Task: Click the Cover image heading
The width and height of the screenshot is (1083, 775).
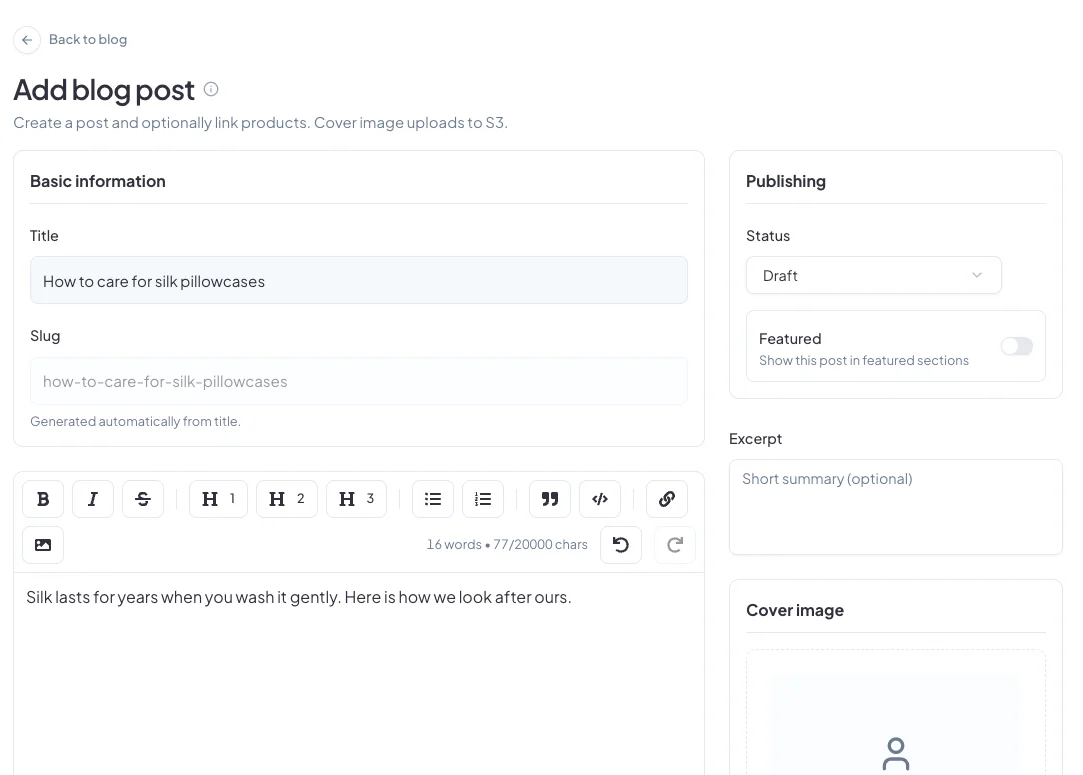Action: pos(795,611)
